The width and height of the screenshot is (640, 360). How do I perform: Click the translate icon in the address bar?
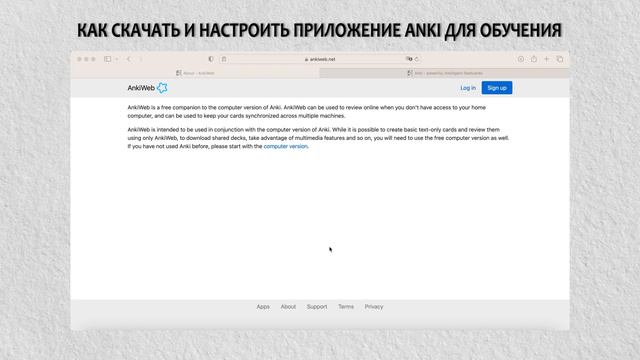409,59
